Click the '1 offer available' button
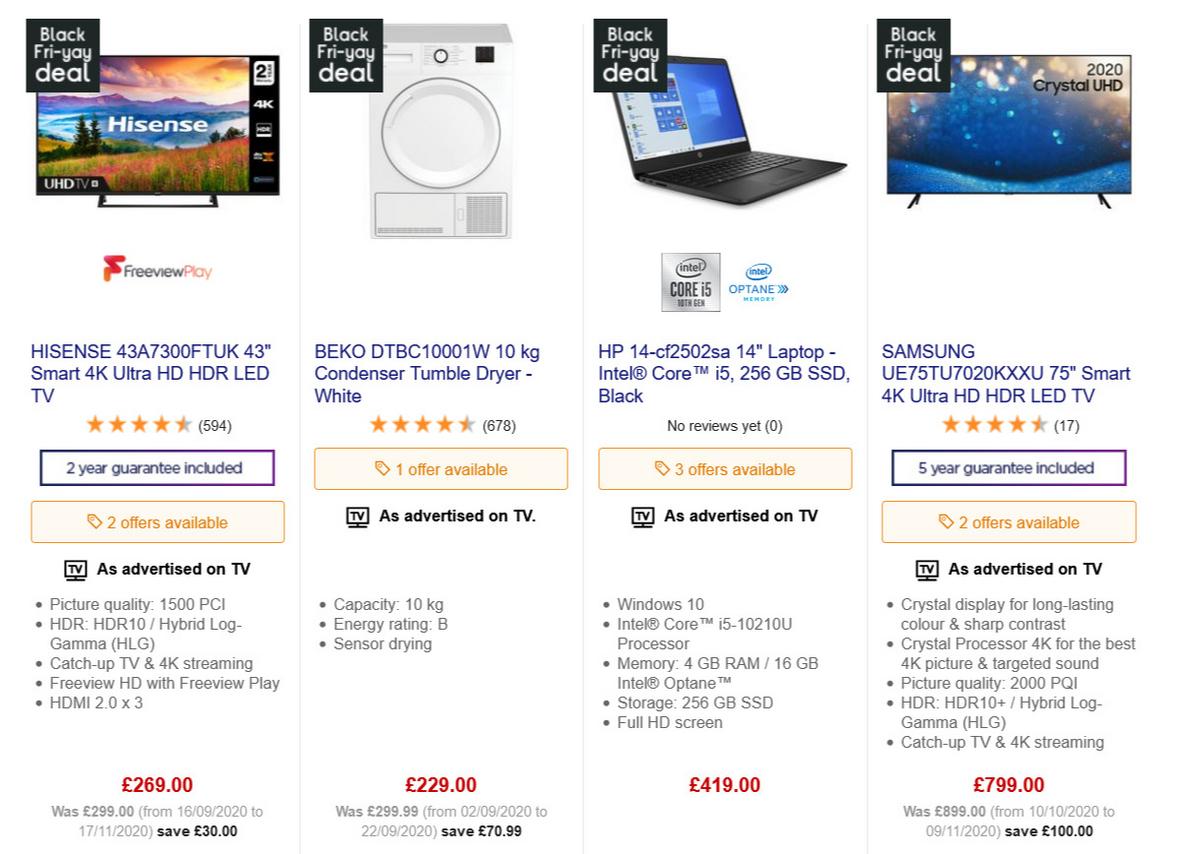This screenshot has height=854, width=1200. 441,469
